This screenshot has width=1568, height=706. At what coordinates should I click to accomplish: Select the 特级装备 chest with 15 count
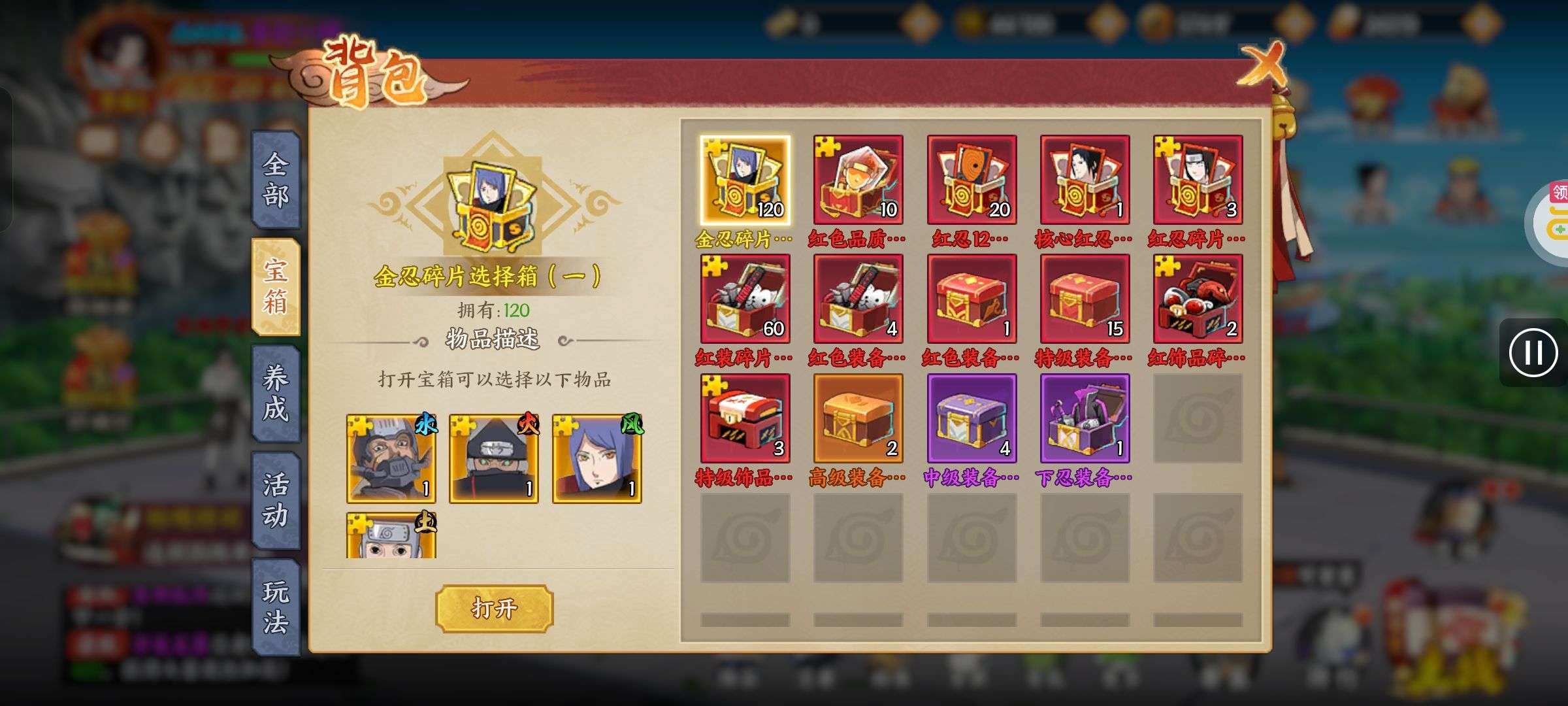coord(1085,299)
